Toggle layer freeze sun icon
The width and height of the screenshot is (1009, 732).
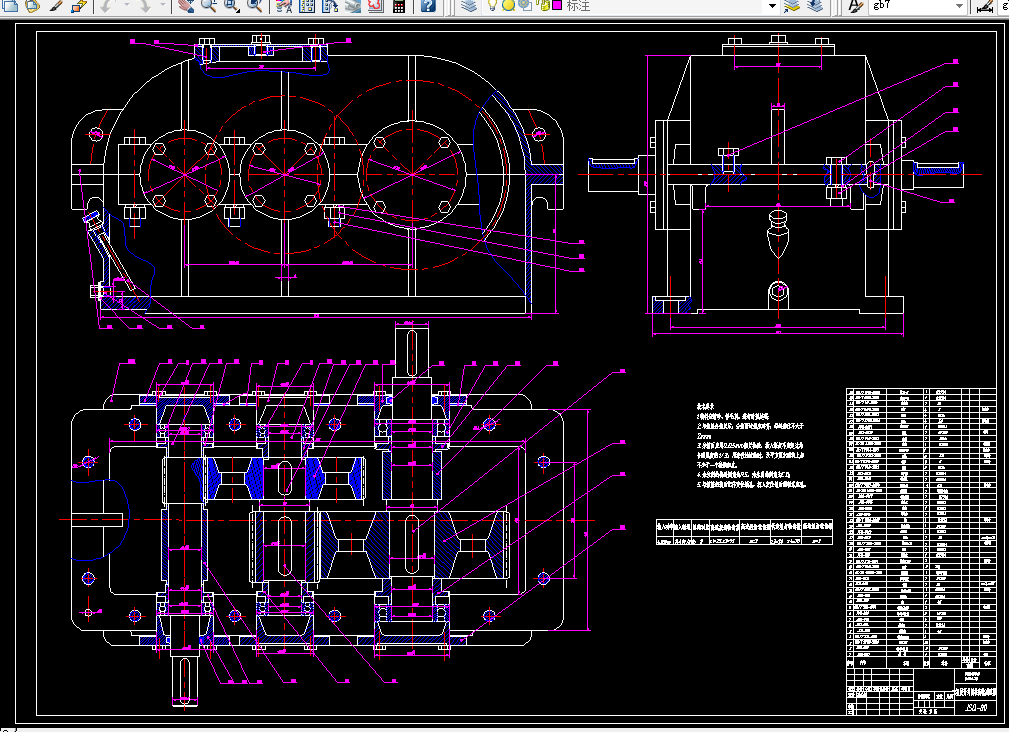tap(508, 6)
